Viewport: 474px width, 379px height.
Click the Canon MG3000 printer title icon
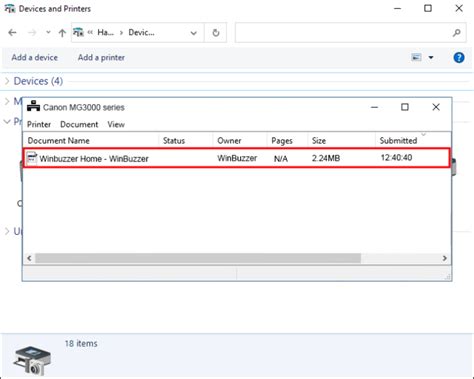coord(33,106)
